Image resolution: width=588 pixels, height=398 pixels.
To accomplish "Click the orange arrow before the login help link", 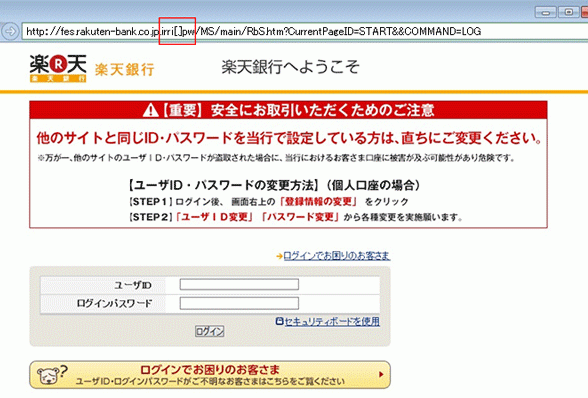I will [x=279, y=257].
